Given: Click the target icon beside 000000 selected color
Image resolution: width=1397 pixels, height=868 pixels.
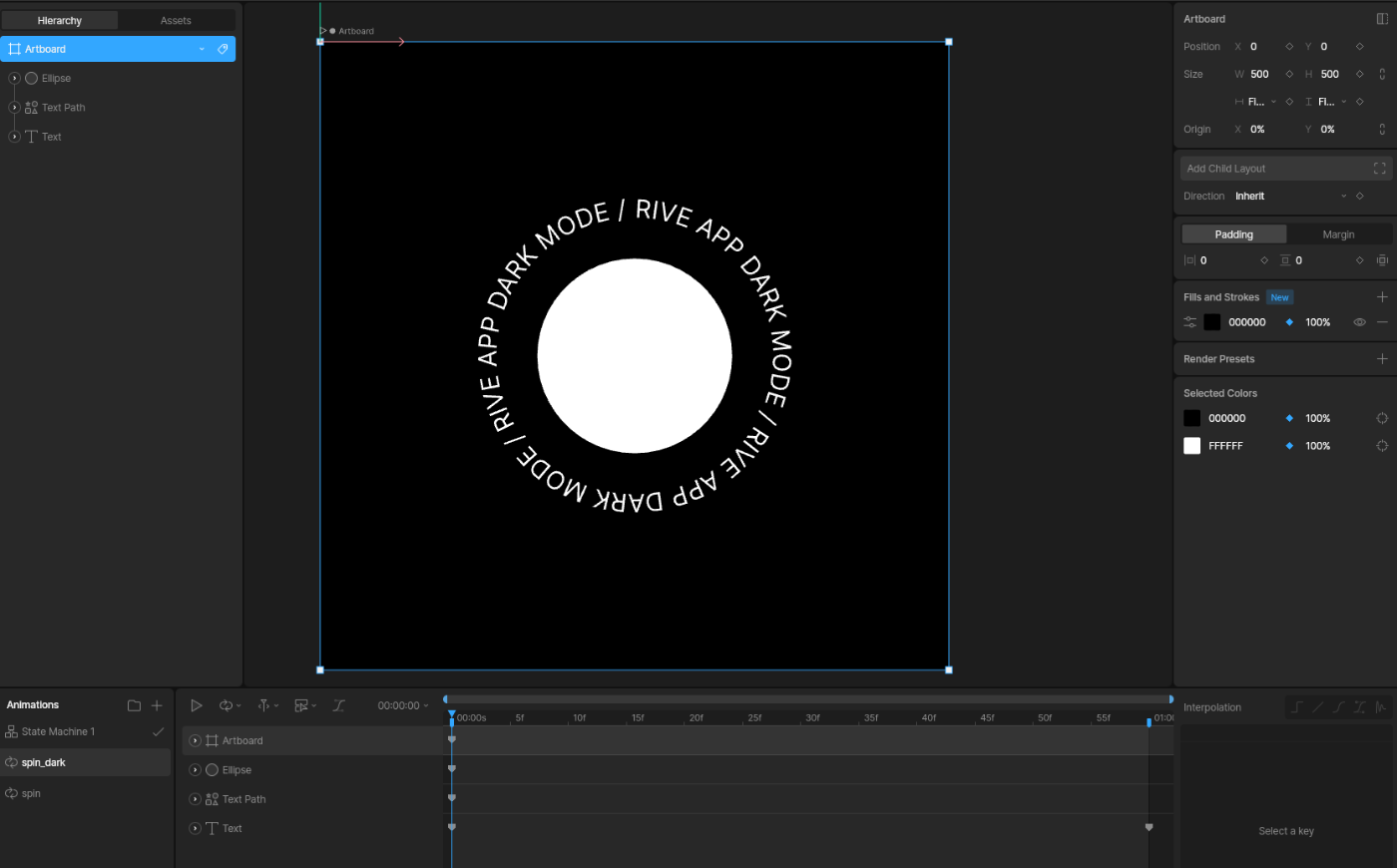Looking at the screenshot, I should point(1382,418).
